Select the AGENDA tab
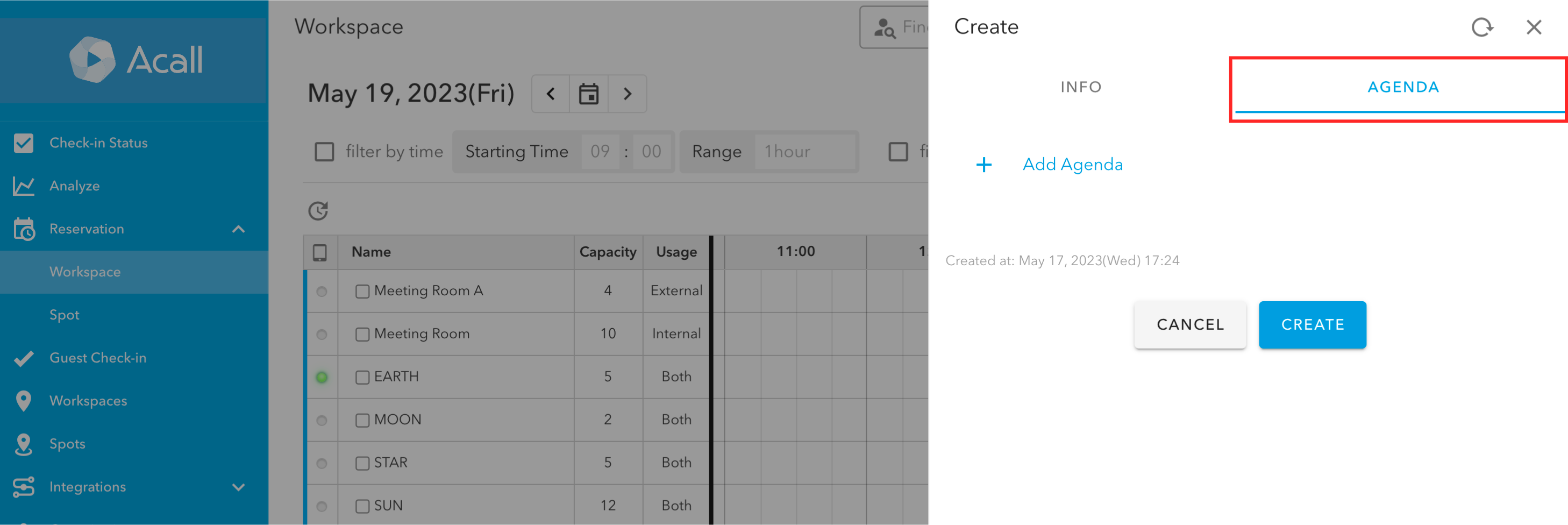Viewport: 1568px width, 525px height. point(1403,87)
